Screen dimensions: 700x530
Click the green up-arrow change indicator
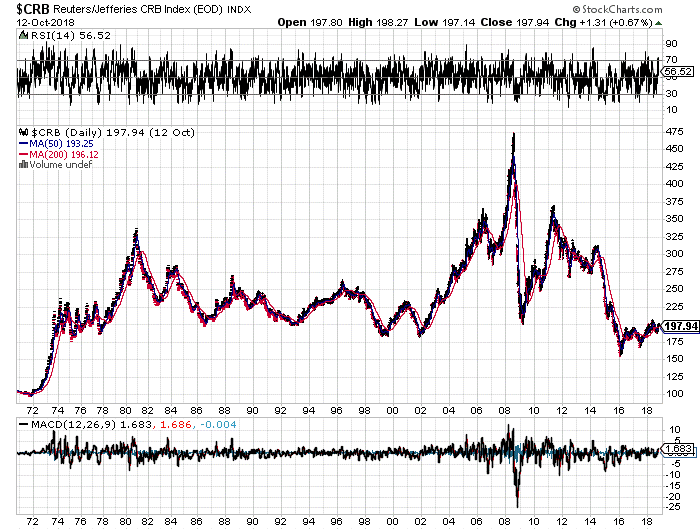[658, 23]
